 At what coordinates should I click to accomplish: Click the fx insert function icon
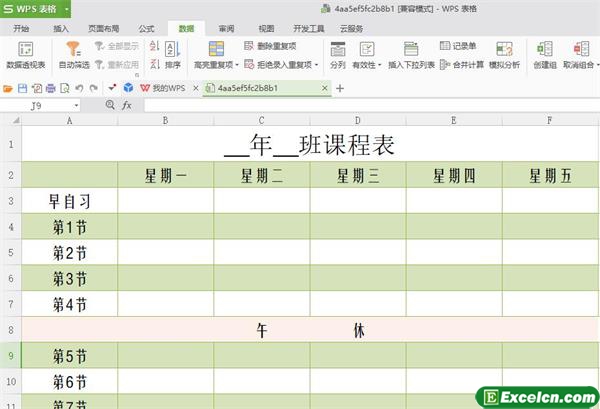click(127, 105)
